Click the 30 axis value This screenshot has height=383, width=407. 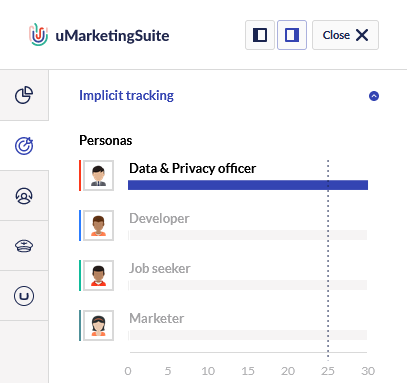368,371
